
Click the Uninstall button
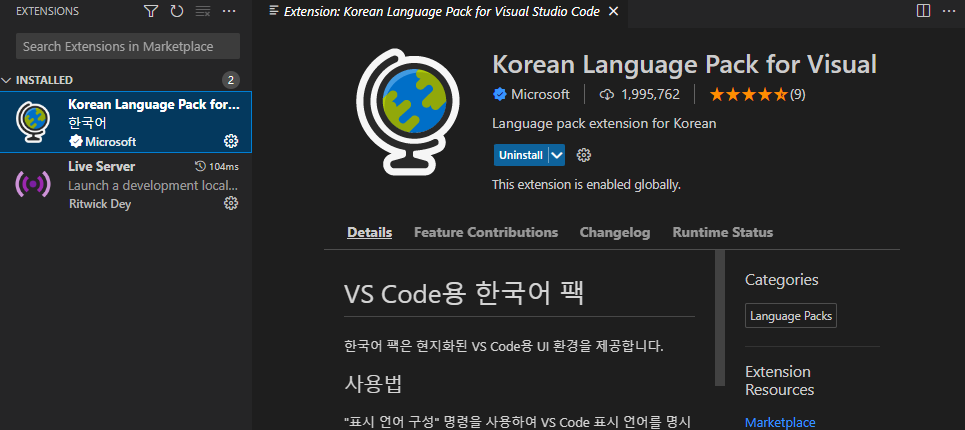[521, 155]
